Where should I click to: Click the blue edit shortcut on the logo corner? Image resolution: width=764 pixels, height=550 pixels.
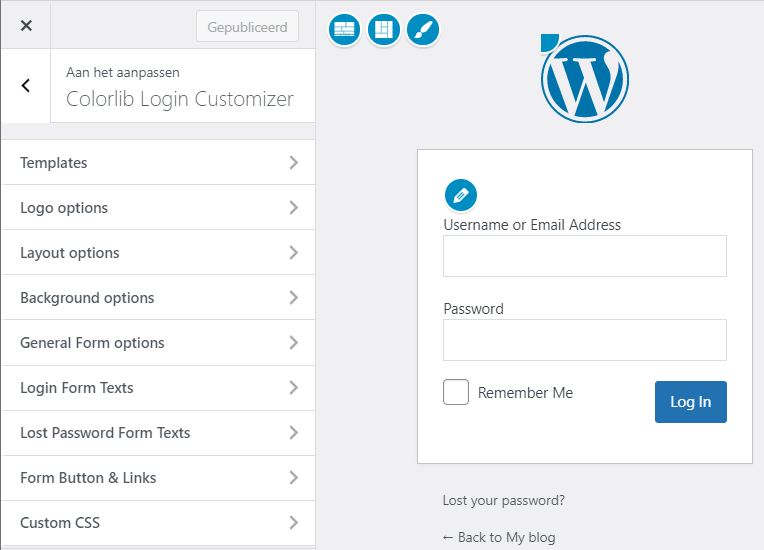click(x=550, y=42)
